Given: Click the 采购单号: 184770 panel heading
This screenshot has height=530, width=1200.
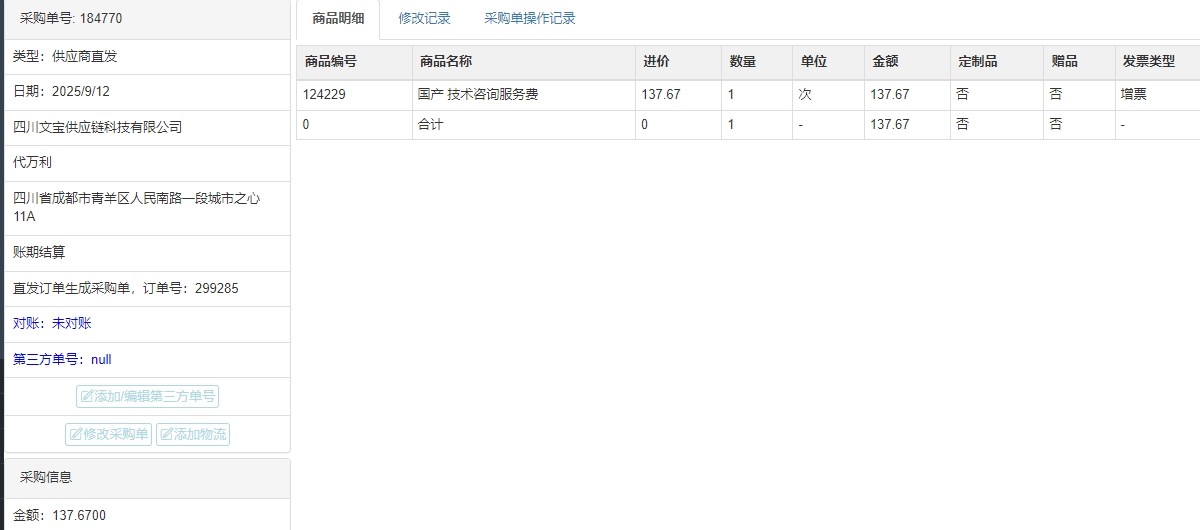Looking at the screenshot, I should pyautogui.click(x=71, y=19).
